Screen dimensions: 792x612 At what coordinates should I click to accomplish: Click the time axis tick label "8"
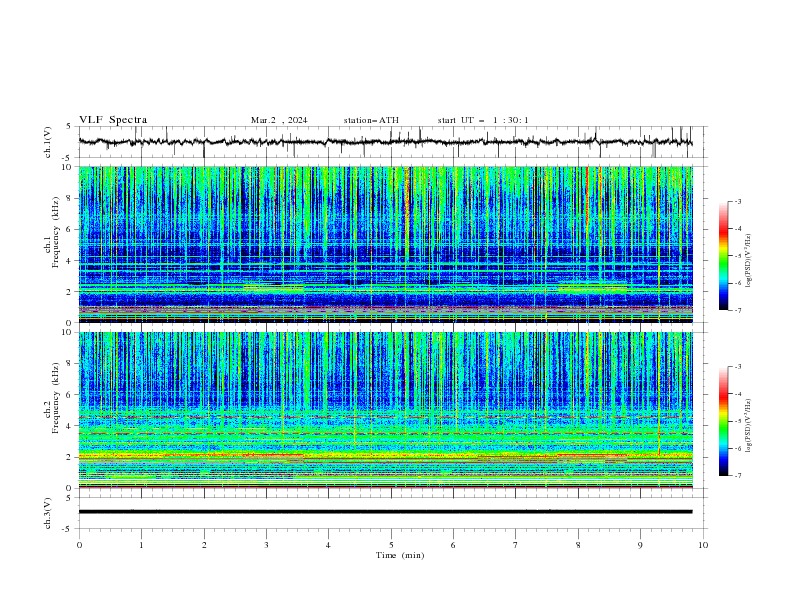pos(578,545)
